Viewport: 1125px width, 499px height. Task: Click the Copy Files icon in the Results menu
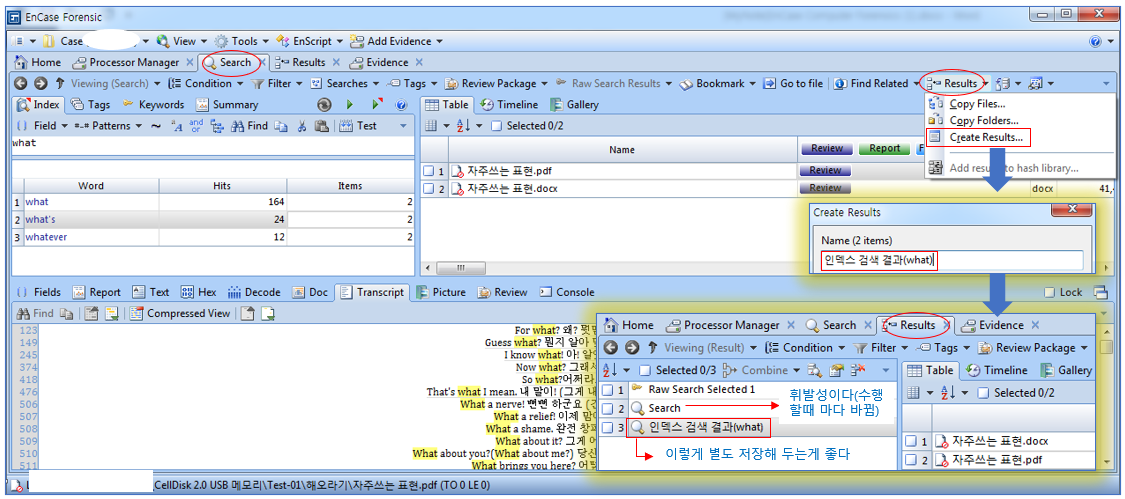pyautogui.click(x=936, y=104)
